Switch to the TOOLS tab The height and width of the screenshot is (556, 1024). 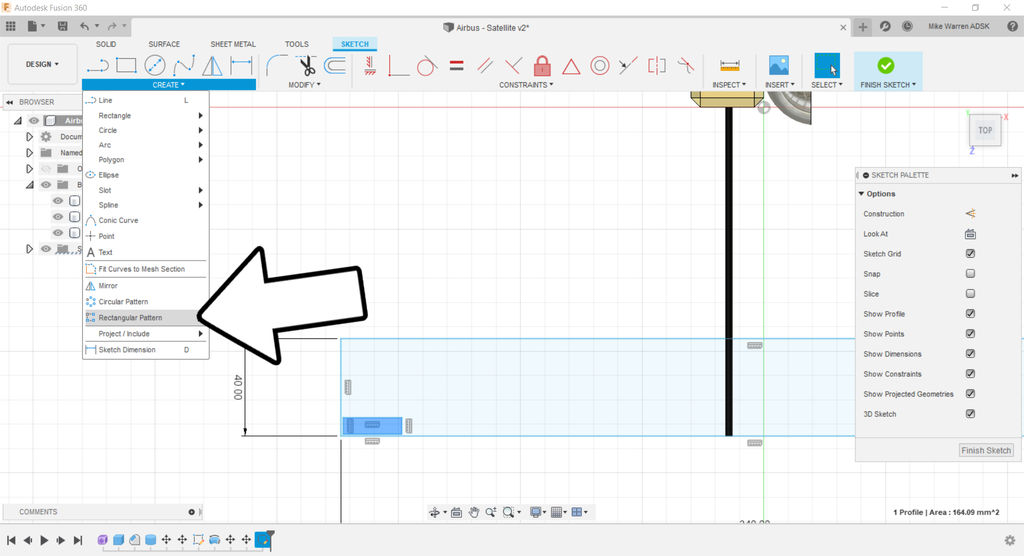[x=296, y=44]
